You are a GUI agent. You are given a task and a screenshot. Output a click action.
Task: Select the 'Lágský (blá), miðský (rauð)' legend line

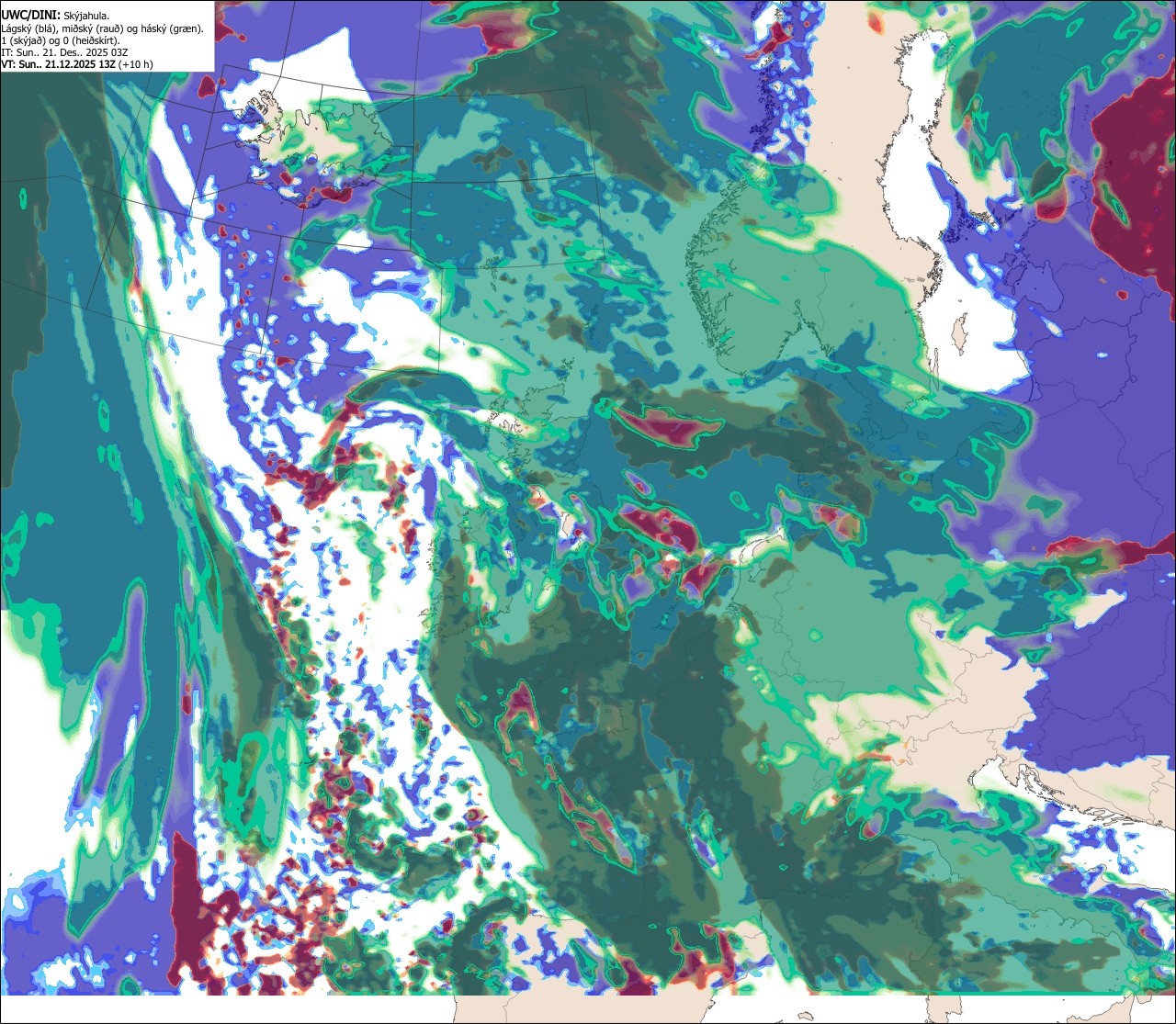coord(103,28)
